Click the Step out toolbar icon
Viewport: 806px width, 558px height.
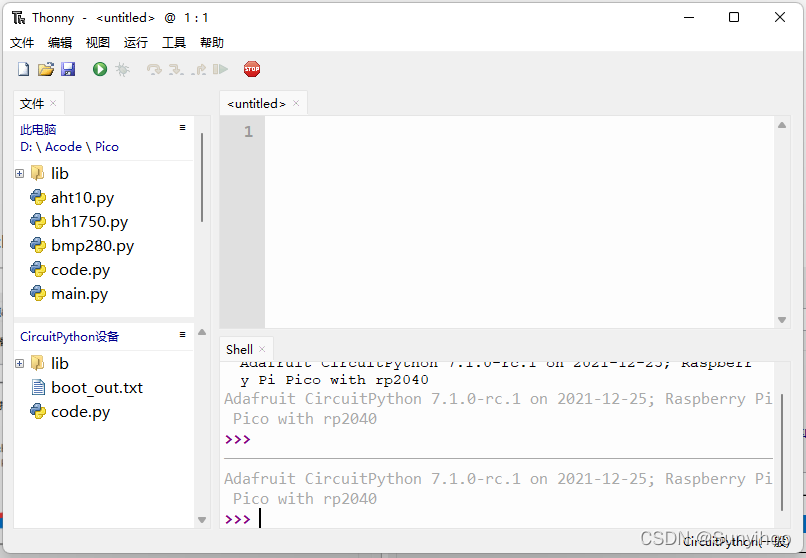[x=198, y=69]
